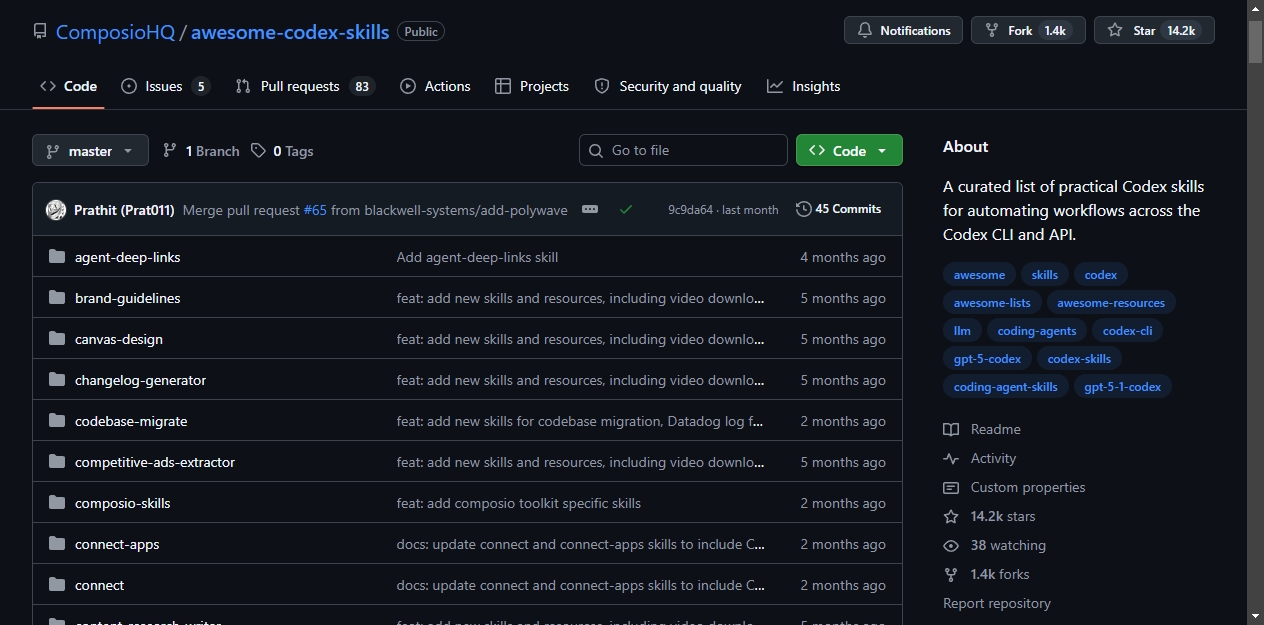Click folder icon for connect-apps
The image size is (1264, 625).
coord(57,544)
